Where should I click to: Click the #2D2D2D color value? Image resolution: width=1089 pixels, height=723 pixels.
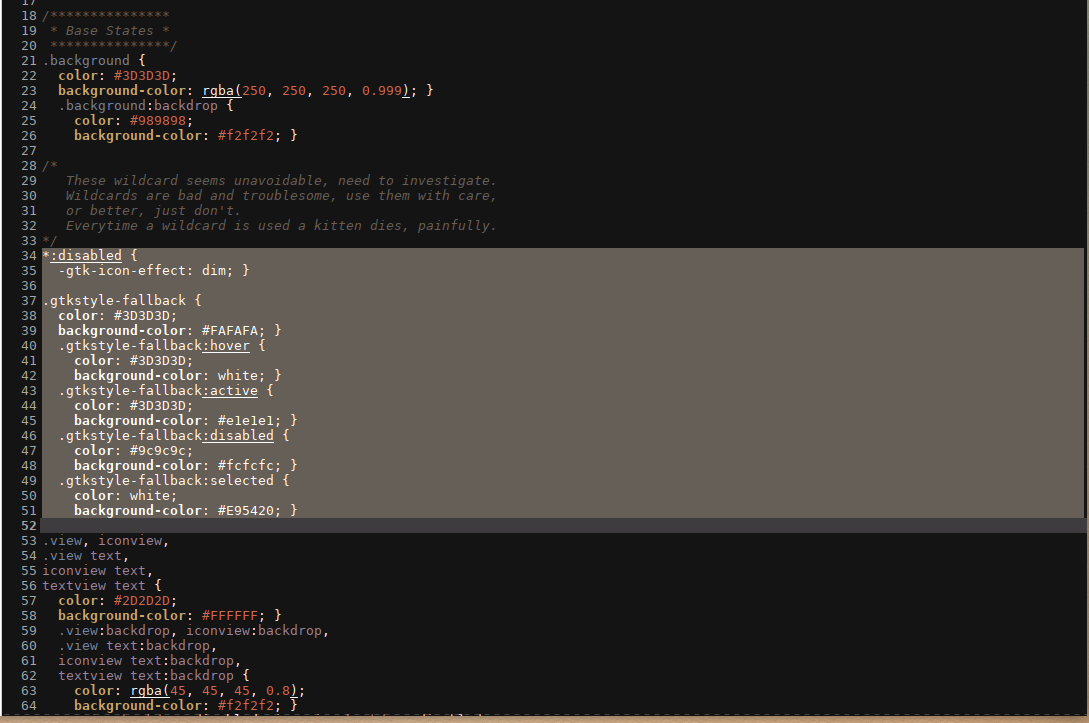142,601
